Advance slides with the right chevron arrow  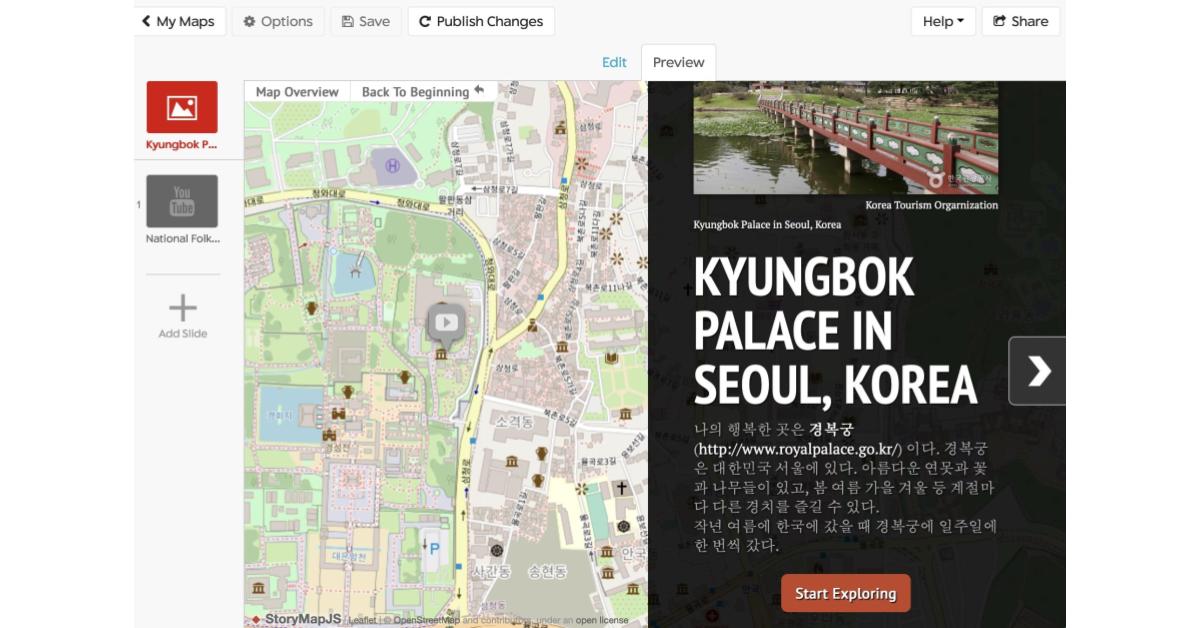click(1040, 369)
